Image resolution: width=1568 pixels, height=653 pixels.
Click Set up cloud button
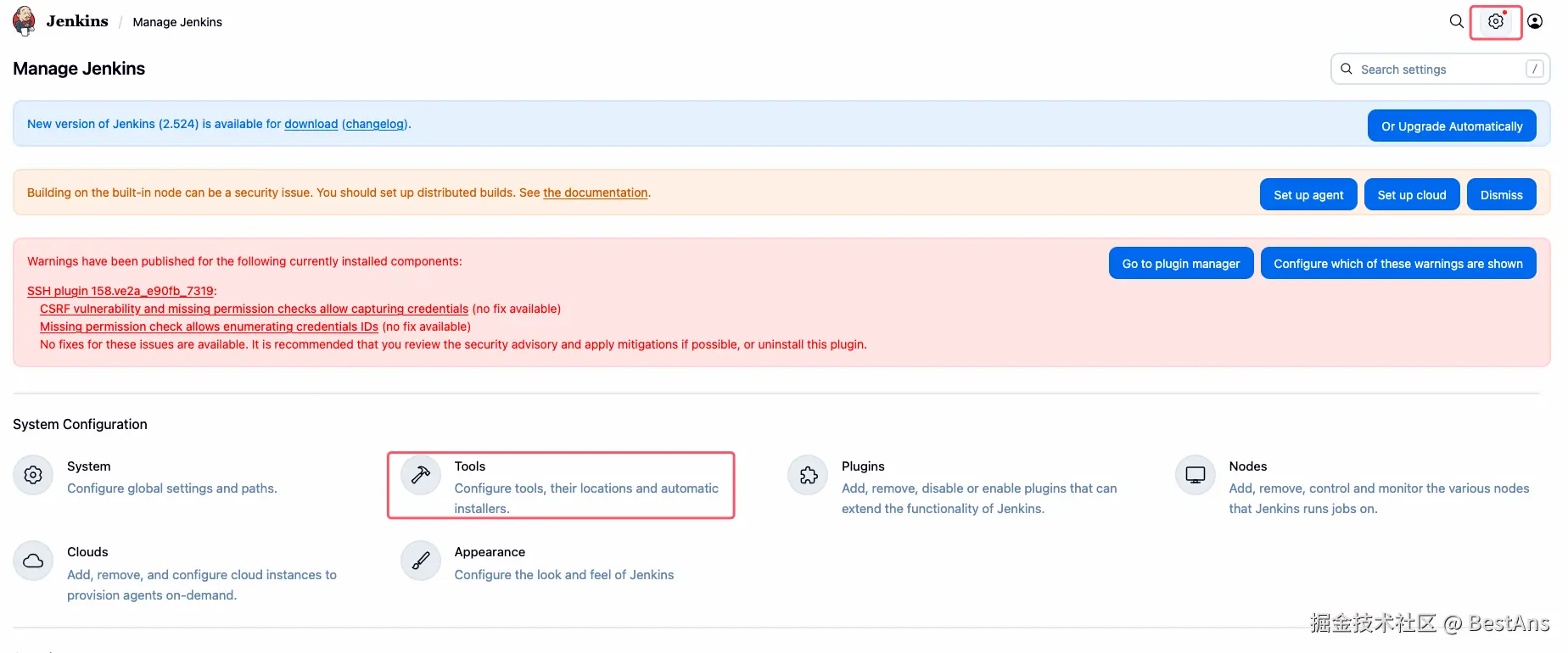(x=1412, y=194)
